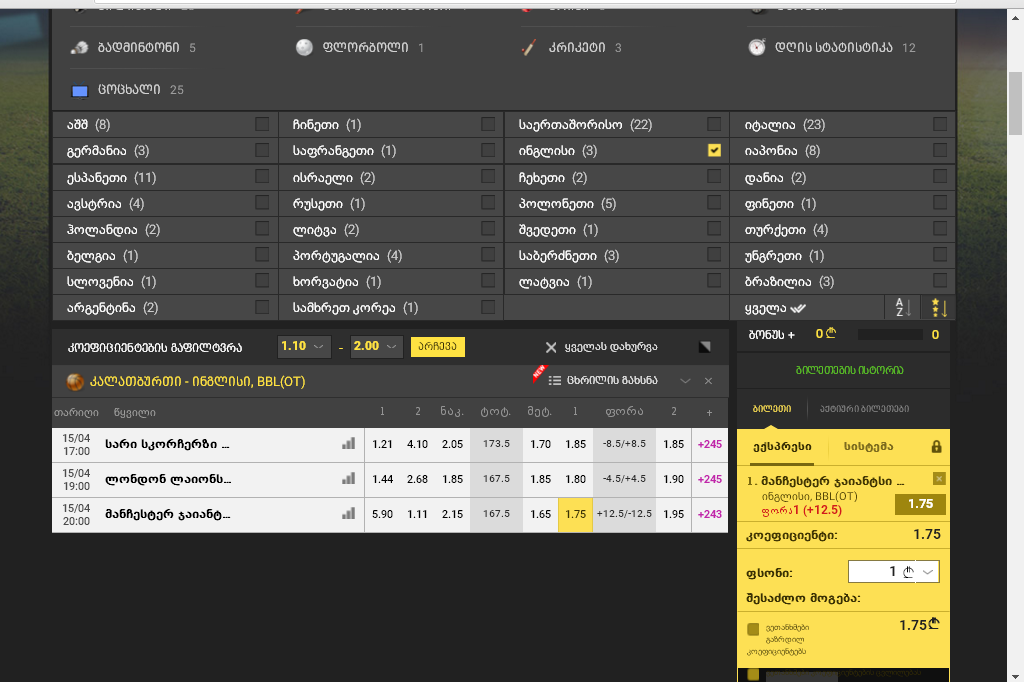Open the დღის სტატისტიკა stopwatch icon

pyautogui.click(x=756, y=47)
